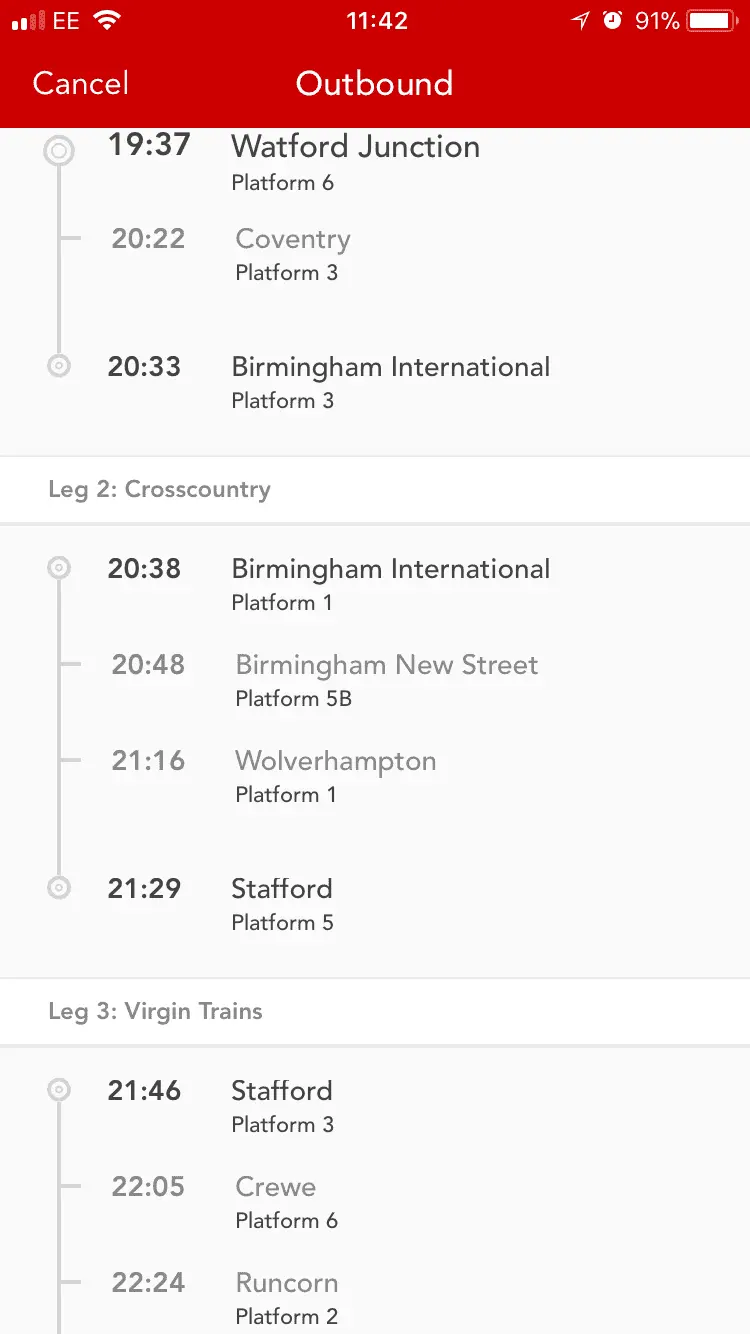Tap the Wi-Fi icon in status bar
Image resolution: width=750 pixels, height=1334 pixels.
click(x=106, y=21)
